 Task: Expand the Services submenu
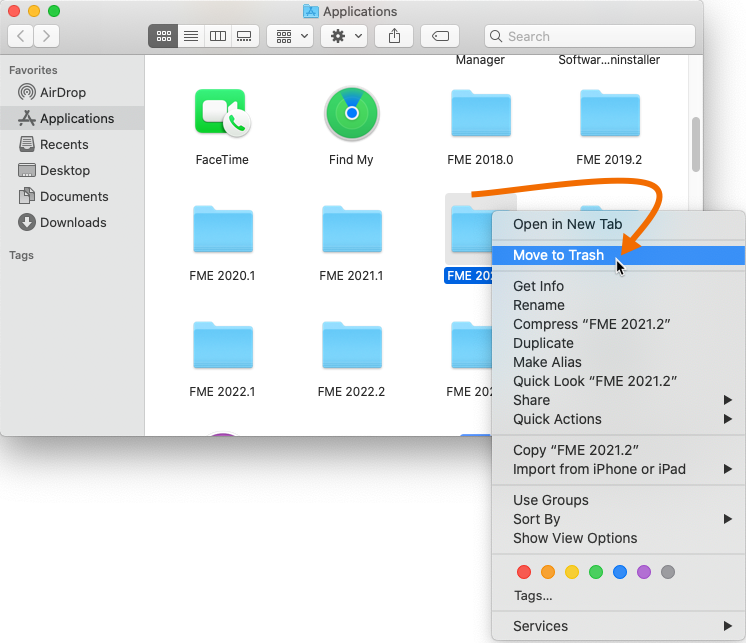tap(618, 626)
